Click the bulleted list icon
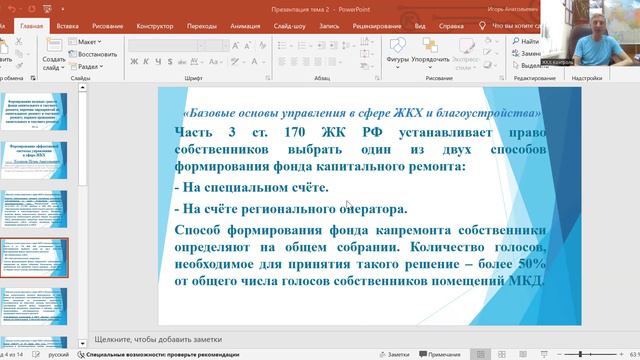Viewport: 640px width, 360px height. click(x=282, y=45)
